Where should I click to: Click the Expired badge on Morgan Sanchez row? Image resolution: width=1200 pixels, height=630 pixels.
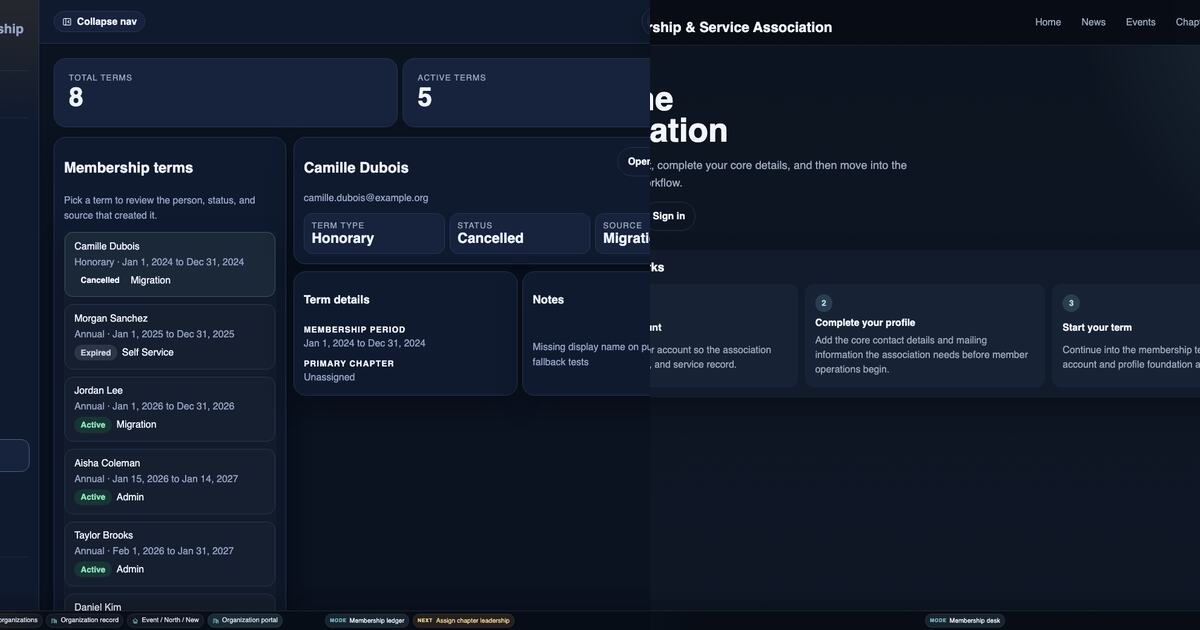pos(96,352)
